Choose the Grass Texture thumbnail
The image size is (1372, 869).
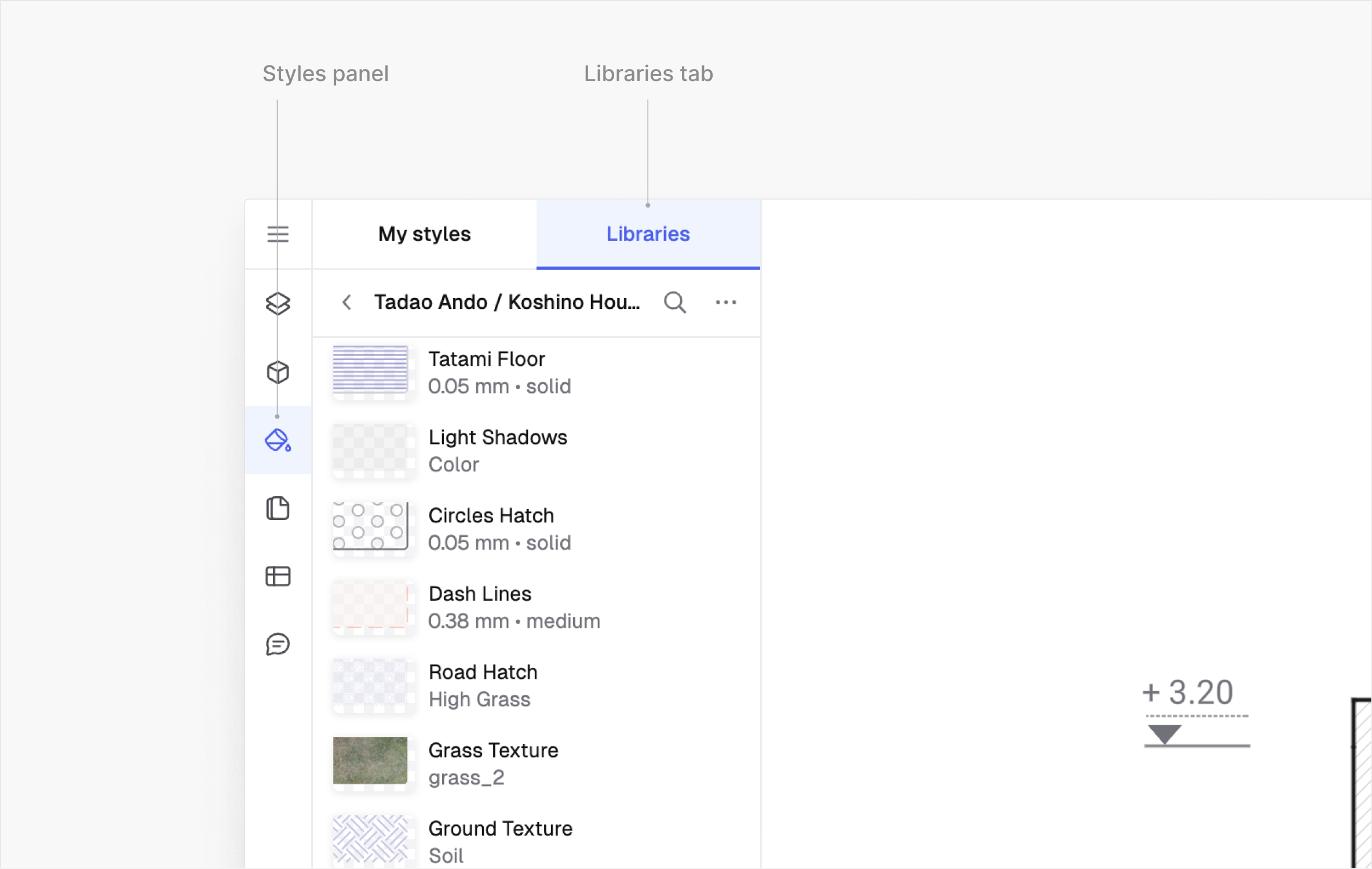click(x=370, y=761)
